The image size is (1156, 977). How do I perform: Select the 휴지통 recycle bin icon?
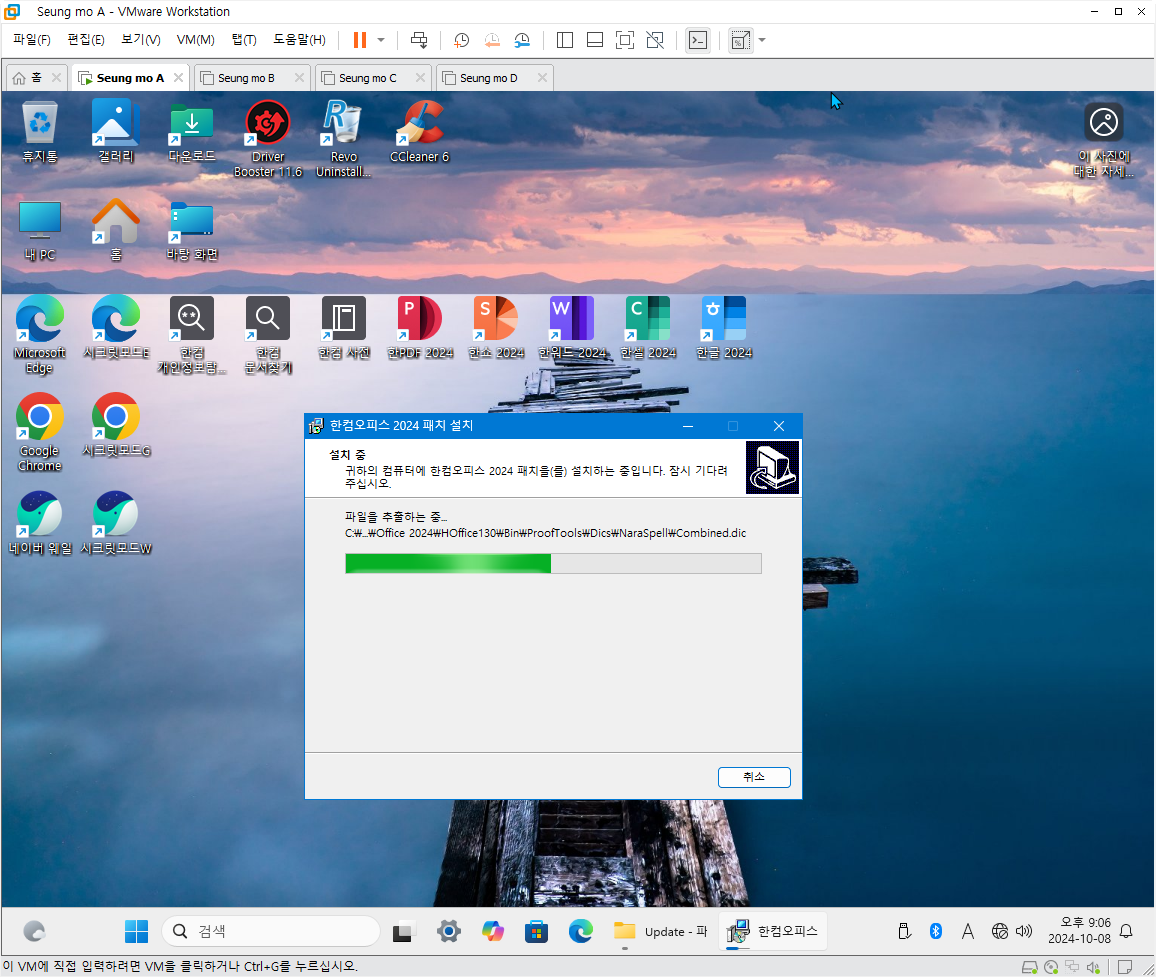40,132
